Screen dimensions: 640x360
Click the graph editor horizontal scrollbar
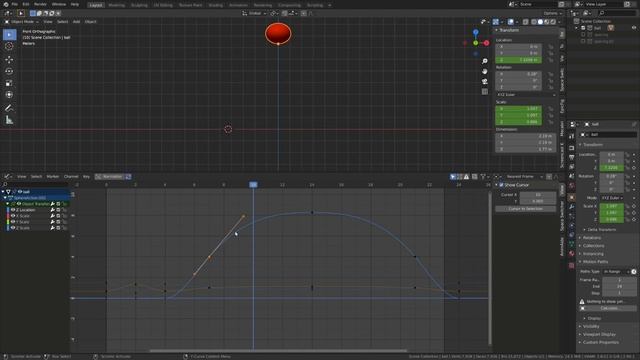278,350
